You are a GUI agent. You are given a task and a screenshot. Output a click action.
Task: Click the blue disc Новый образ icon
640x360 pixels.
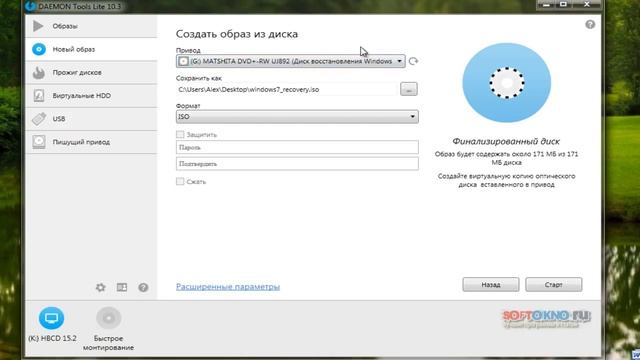pyautogui.click(x=39, y=49)
